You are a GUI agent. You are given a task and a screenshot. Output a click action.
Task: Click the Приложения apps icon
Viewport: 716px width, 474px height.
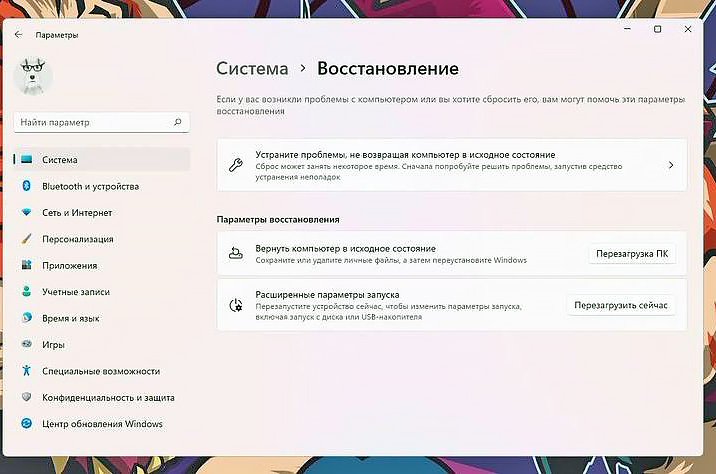[x=26, y=265]
